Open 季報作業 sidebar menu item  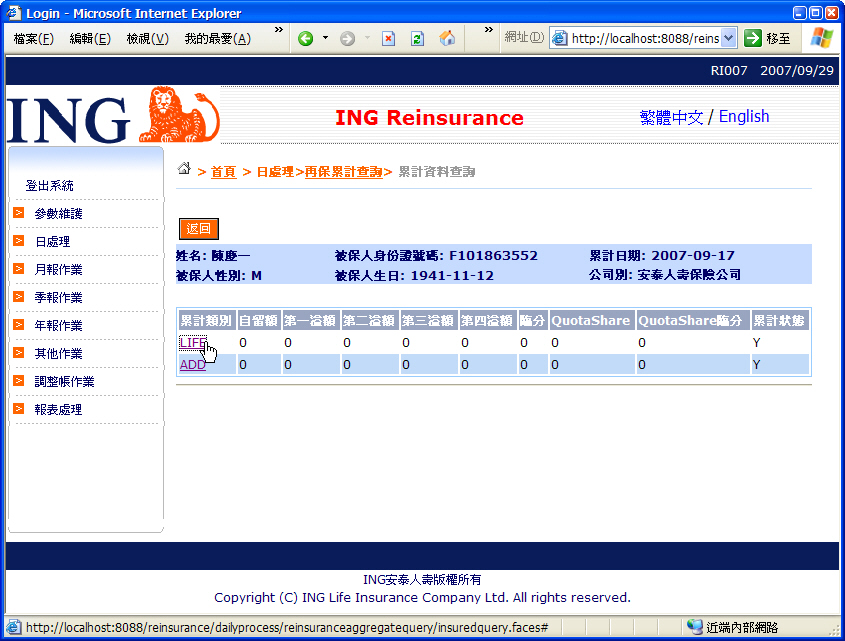58,298
